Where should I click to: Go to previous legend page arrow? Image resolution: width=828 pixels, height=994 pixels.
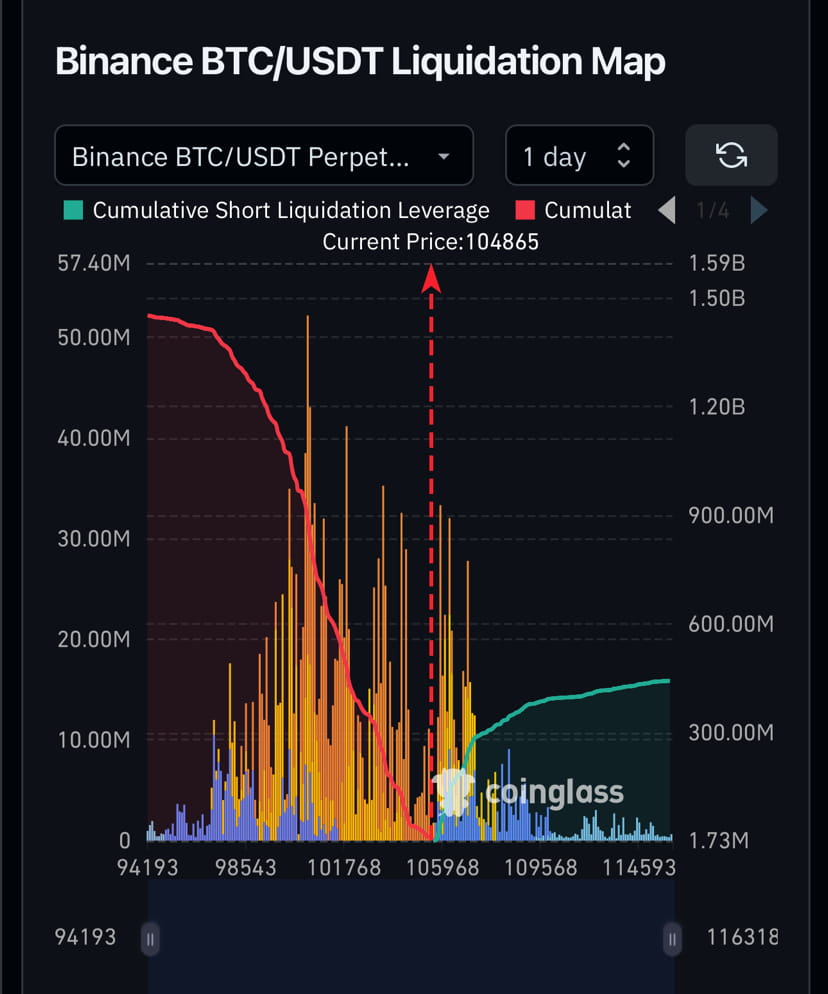pos(667,210)
